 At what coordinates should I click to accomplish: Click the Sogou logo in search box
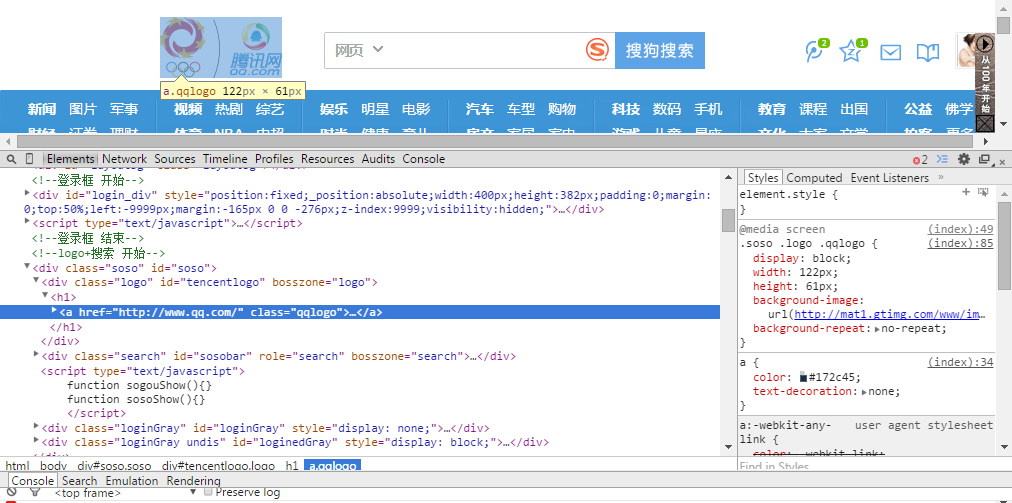coord(598,50)
